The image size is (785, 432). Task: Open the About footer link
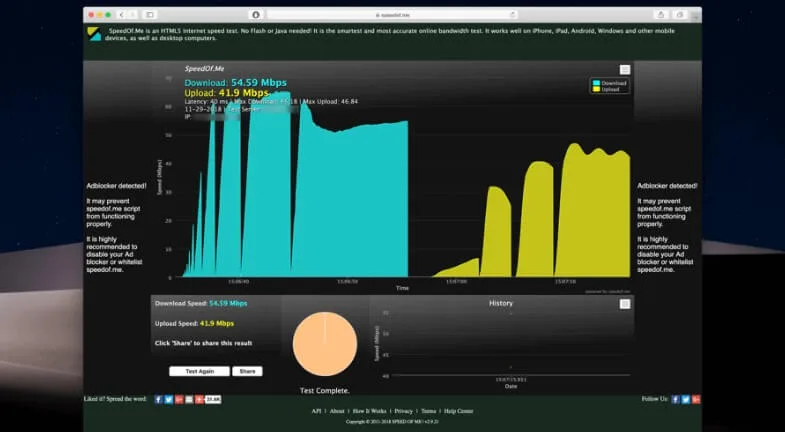pos(337,411)
